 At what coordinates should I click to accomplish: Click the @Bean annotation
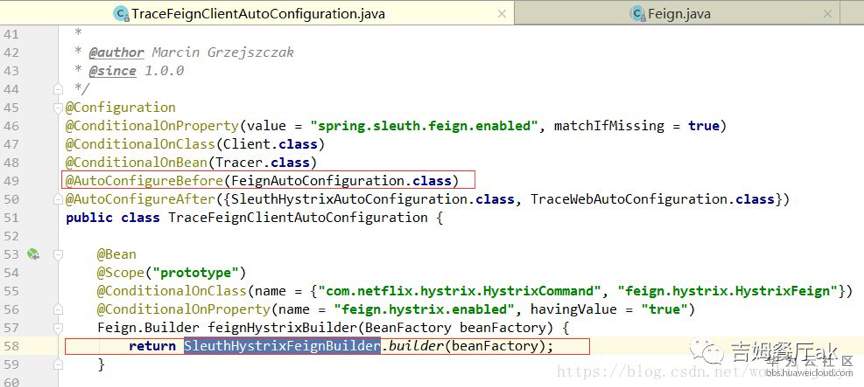(117, 254)
